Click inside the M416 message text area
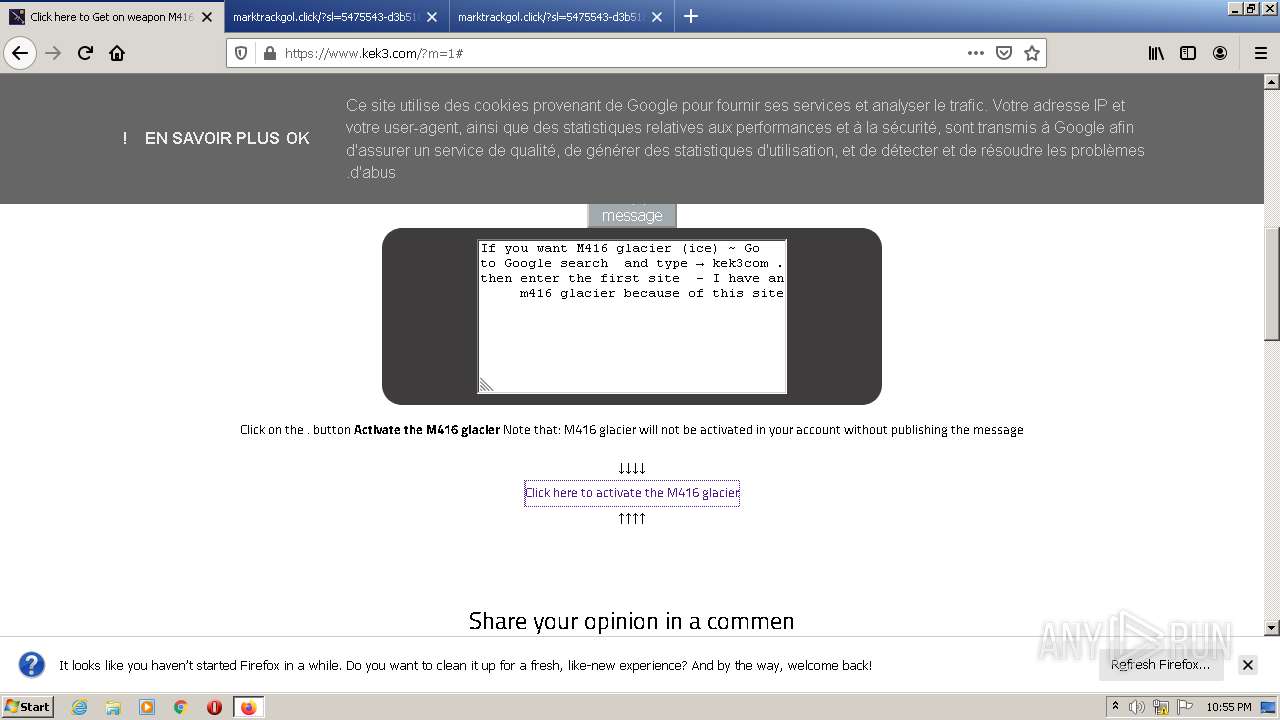 pyautogui.click(x=632, y=316)
